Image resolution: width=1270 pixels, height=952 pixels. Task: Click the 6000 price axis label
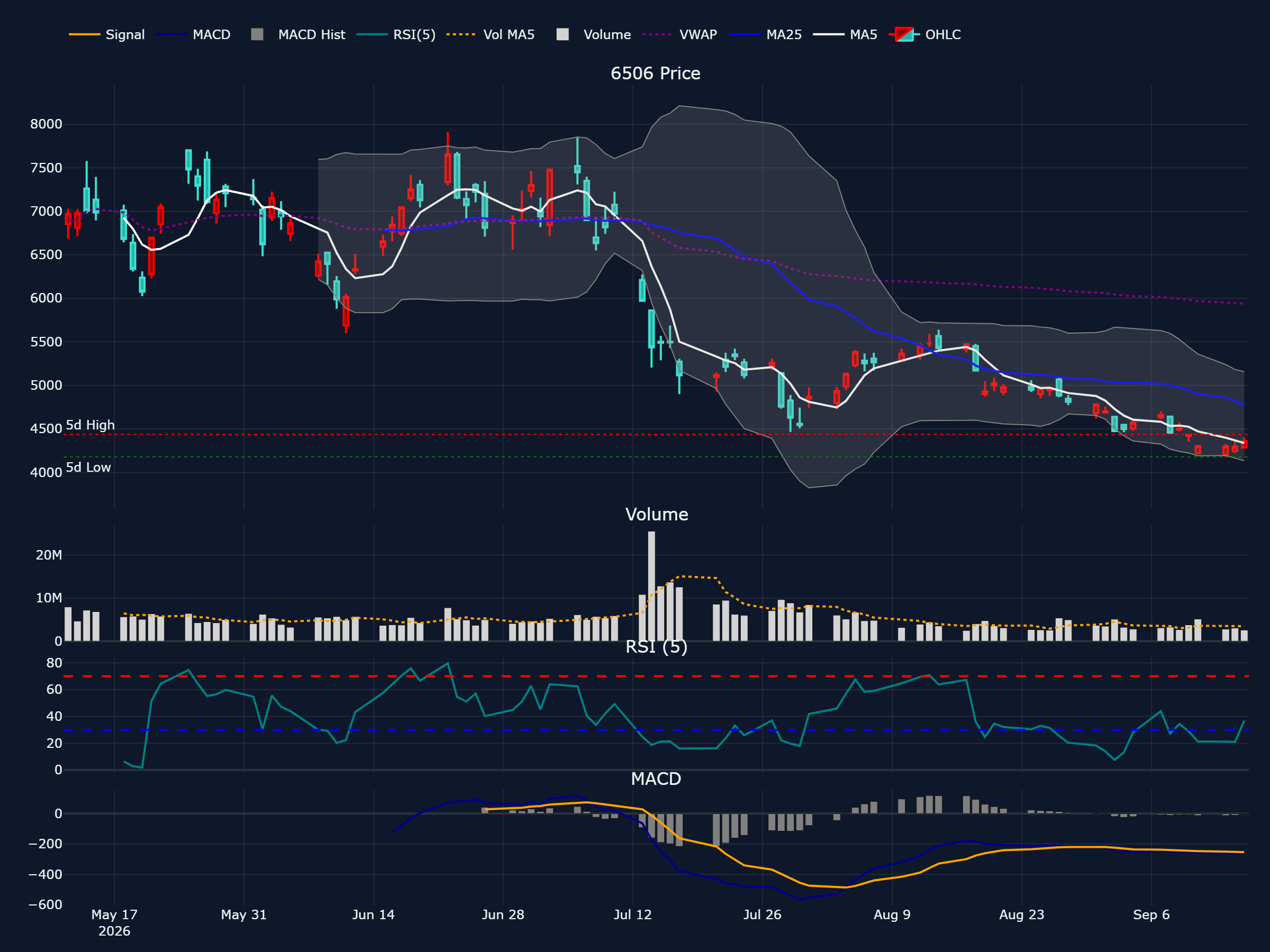tap(46, 298)
